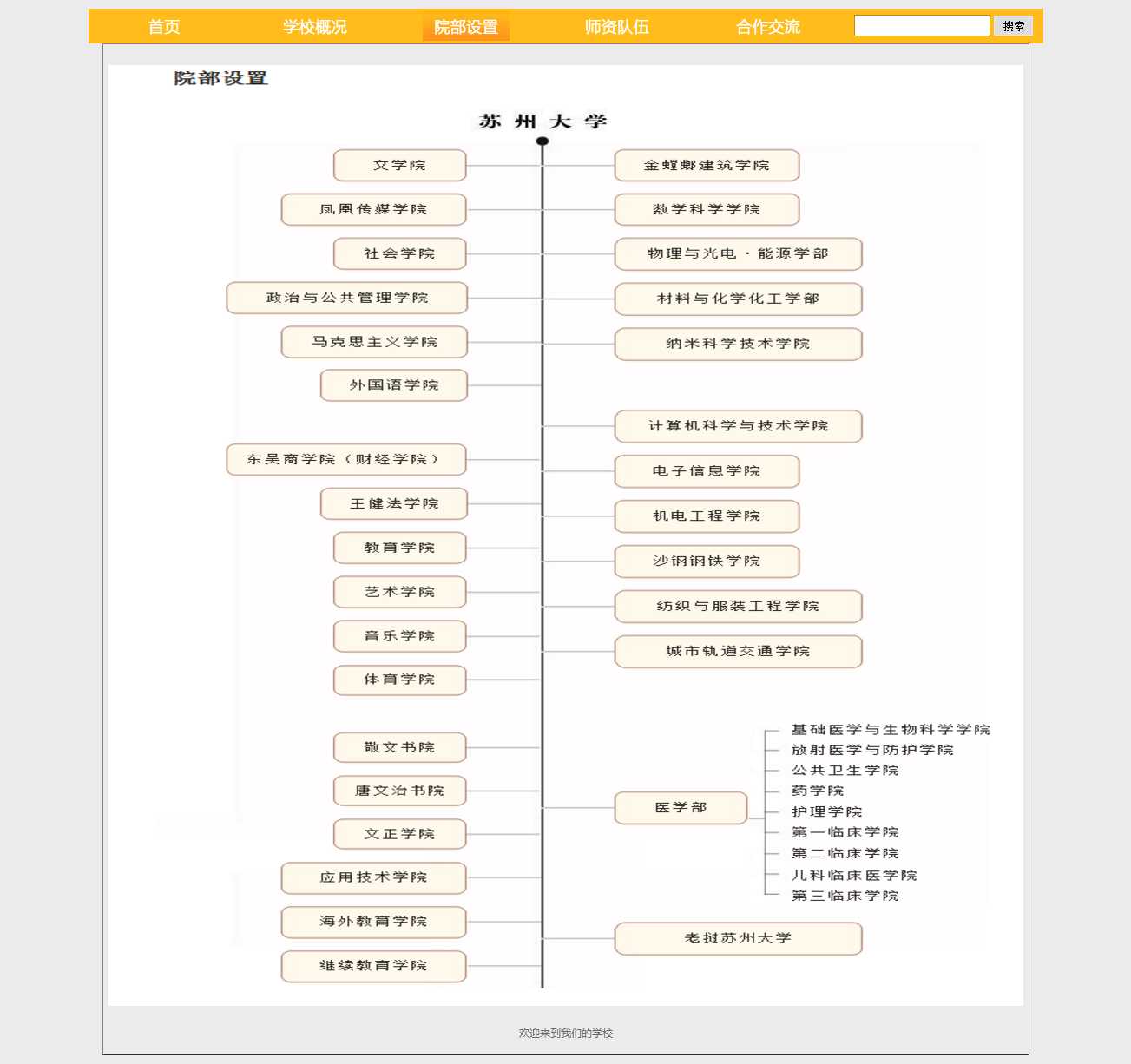Select 计算机科学与技术学院 box

pyautogui.click(x=738, y=426)
